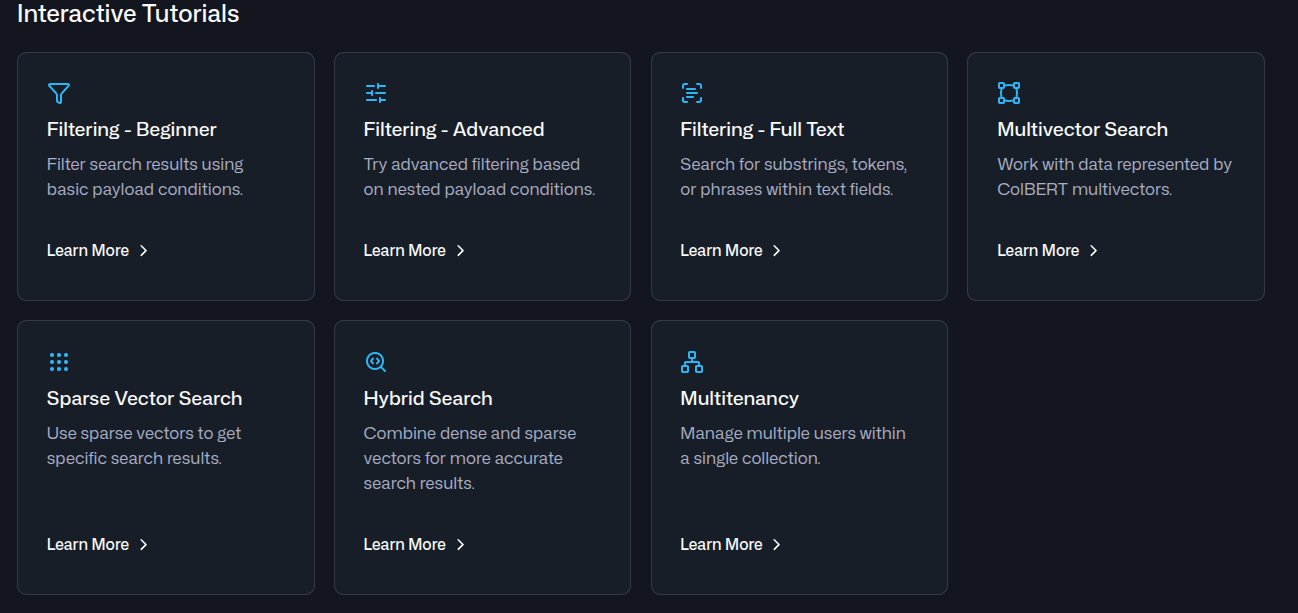Screen dimensions: 1298x613
Task: Click the chevron arrow in Multitenancy card
Action: [x=777, y=544]
